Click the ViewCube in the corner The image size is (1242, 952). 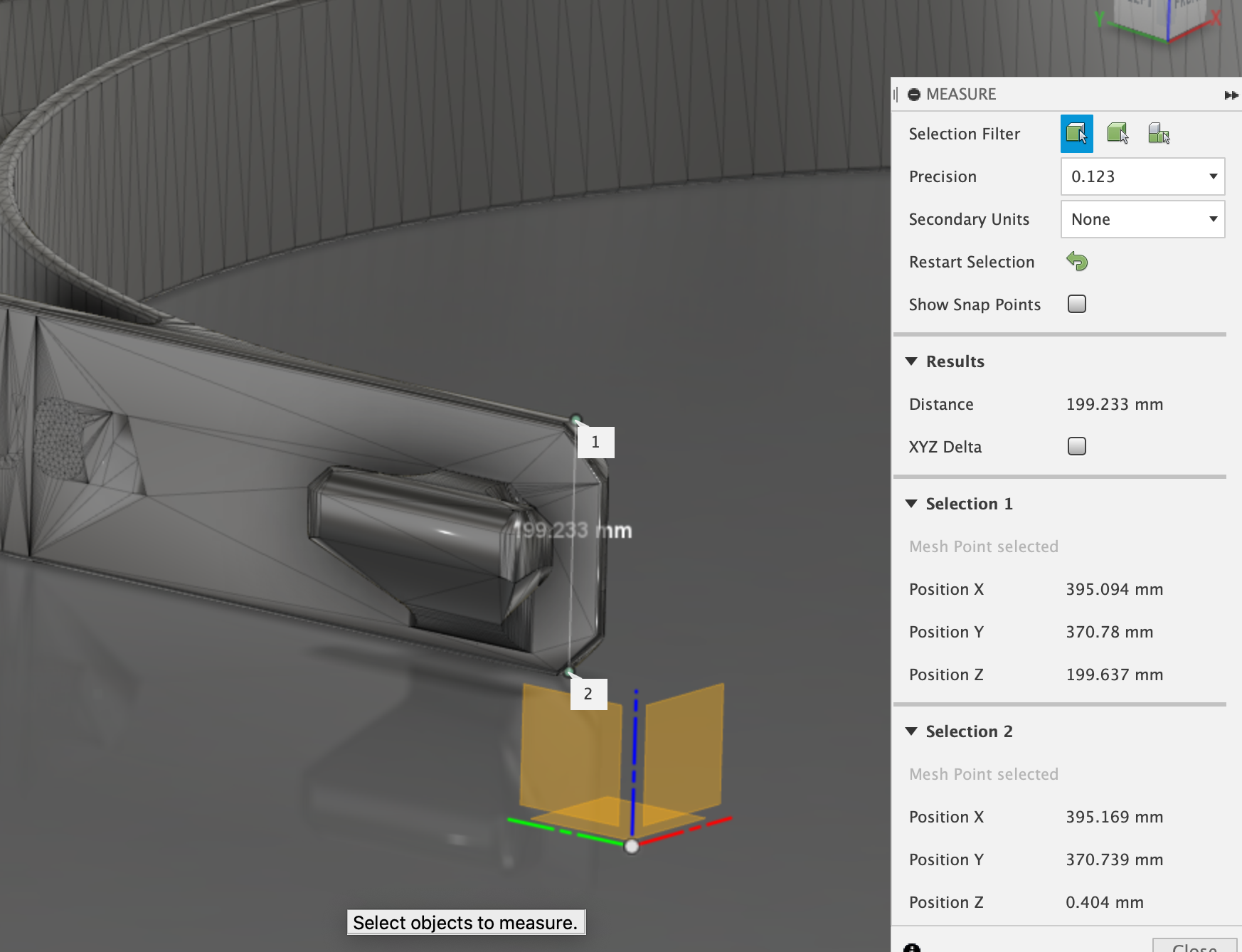(1162, 20)
